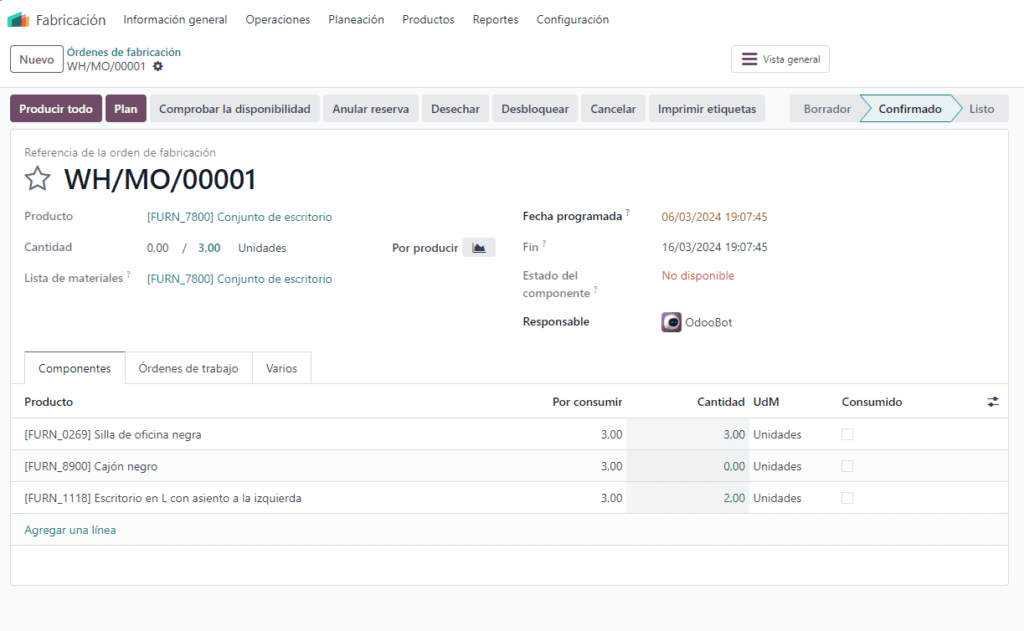Click the Producir todo button

click(55, 108)
